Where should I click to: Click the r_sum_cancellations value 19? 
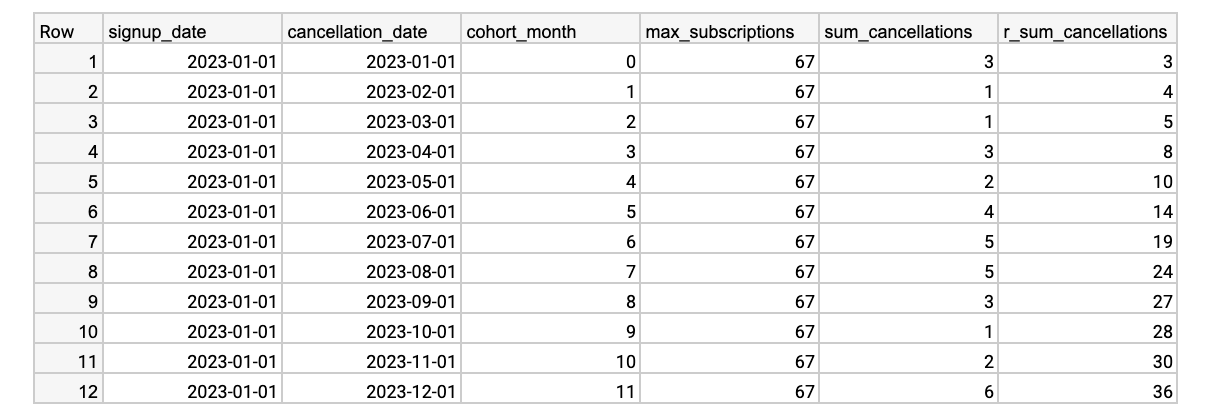point(1087,242)
